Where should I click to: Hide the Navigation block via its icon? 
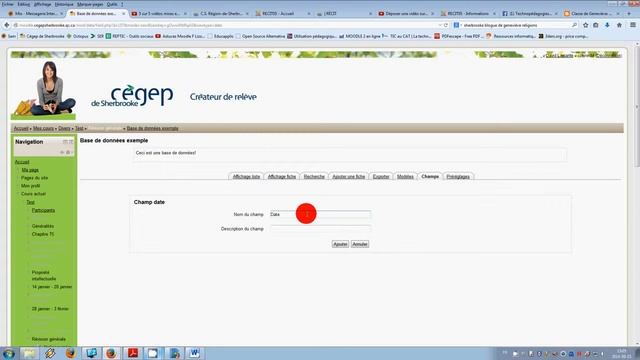click(x=65, y=142)
